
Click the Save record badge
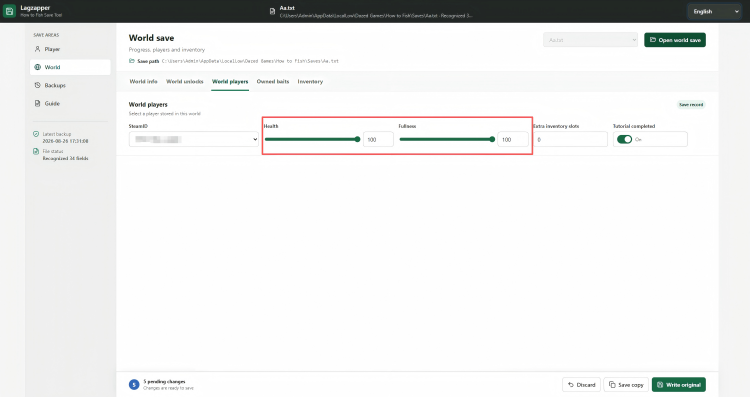(x=691, y=104)
